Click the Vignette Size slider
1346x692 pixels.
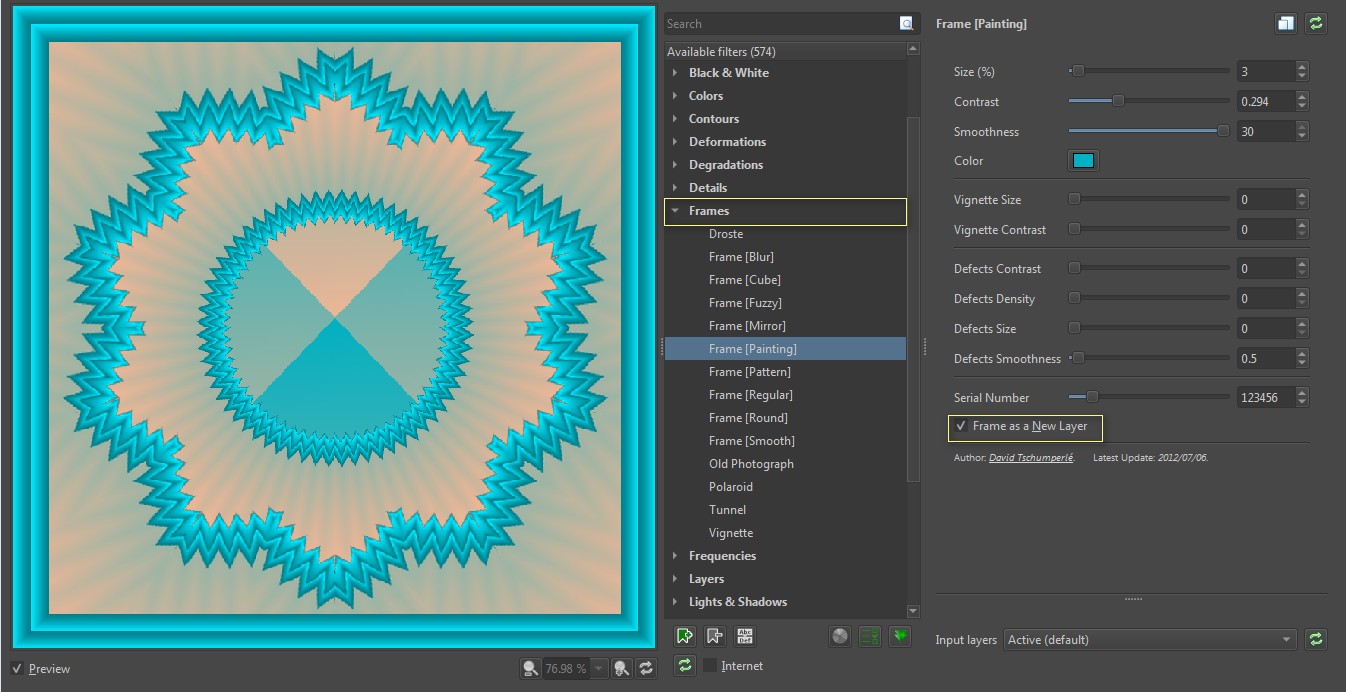(x=1149, y=200)
